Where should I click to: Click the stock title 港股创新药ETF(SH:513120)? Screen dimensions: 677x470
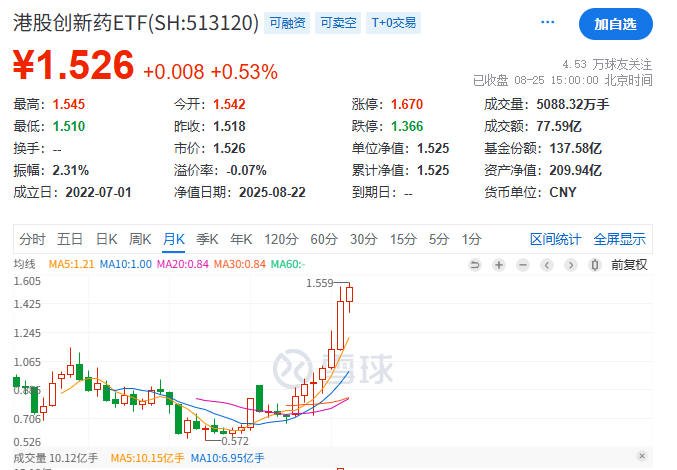coord(136,22)
